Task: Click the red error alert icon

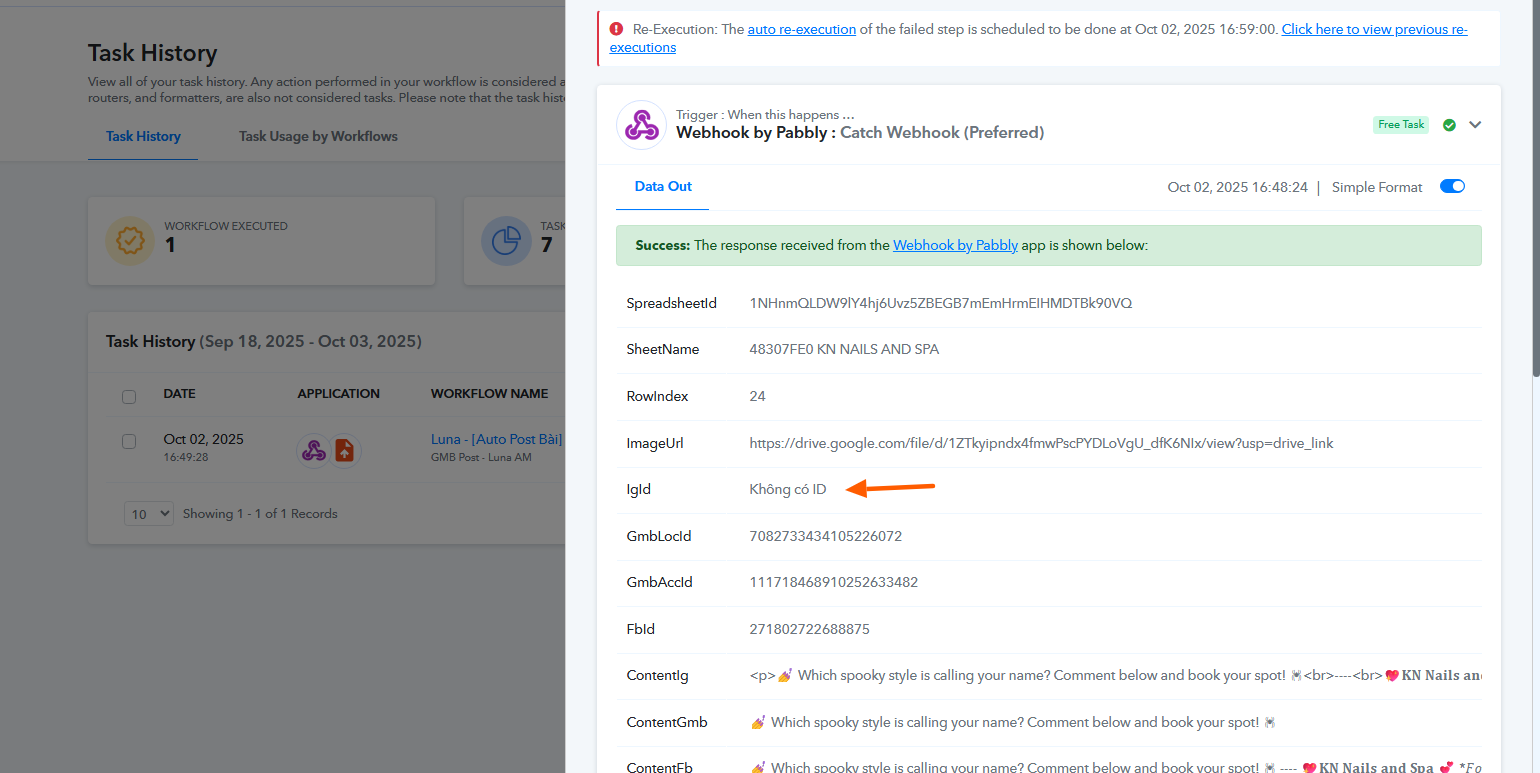Action: click(x=616, y=29)
